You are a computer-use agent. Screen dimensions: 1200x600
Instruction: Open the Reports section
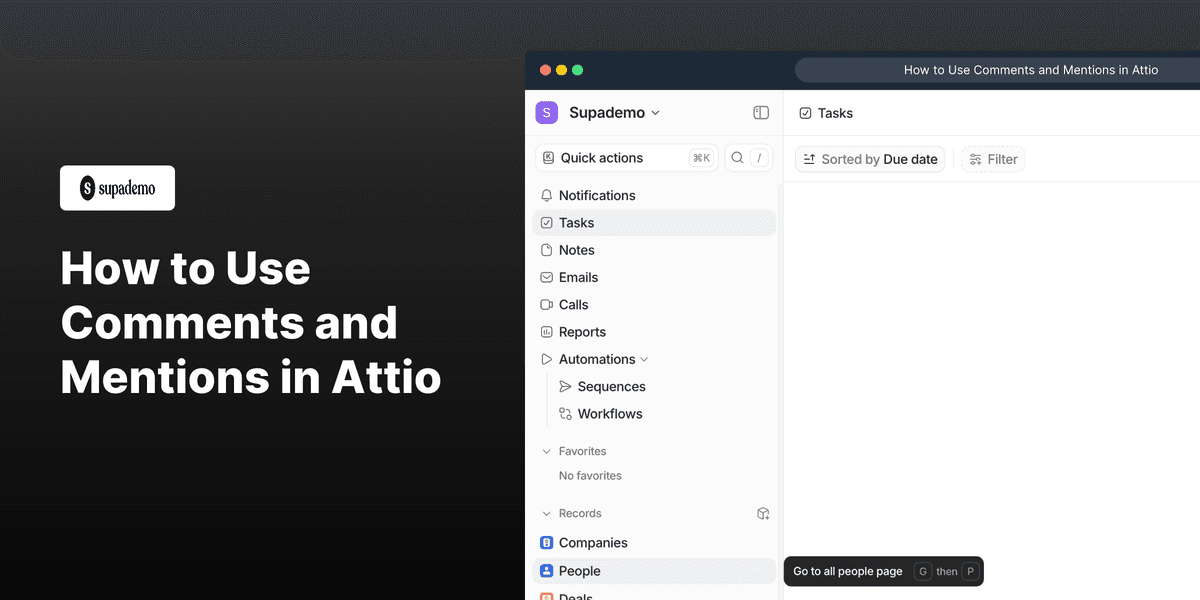click(546, 331)
